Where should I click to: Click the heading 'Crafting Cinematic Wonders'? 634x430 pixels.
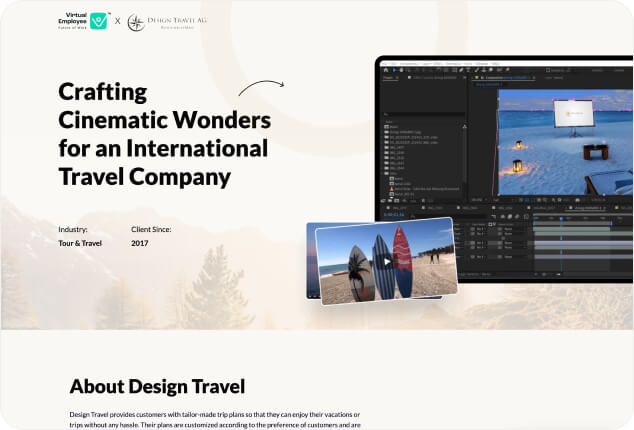165,106
